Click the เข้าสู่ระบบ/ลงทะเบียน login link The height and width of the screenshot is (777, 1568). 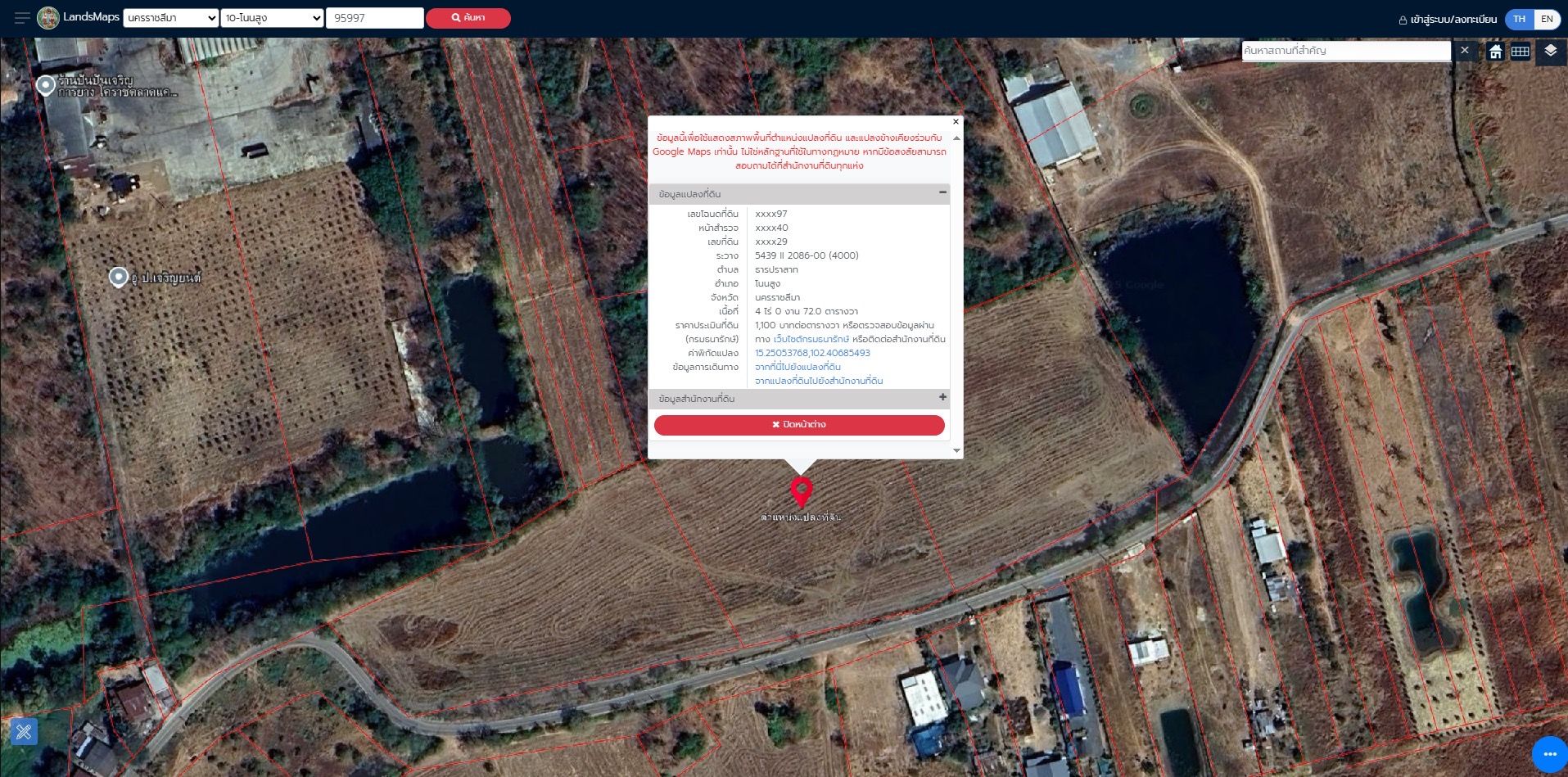click(x=1453, y=19)
